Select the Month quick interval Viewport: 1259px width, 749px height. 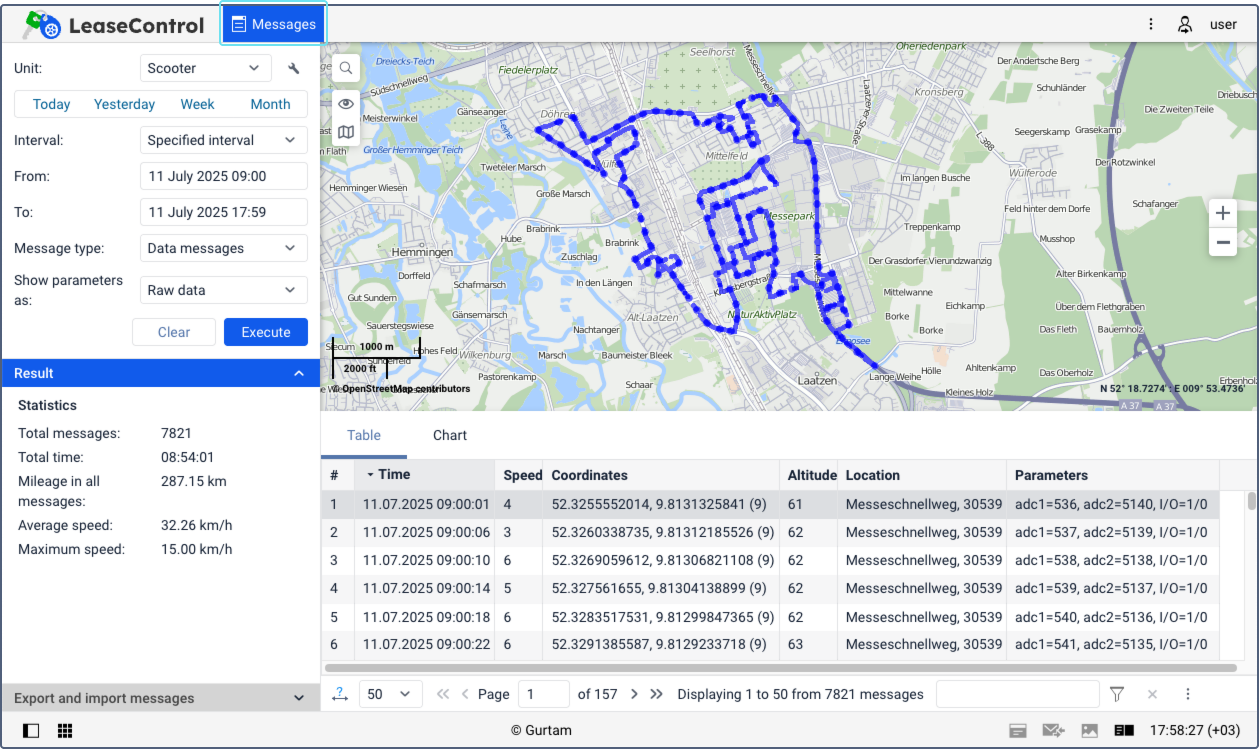point(270,104)
